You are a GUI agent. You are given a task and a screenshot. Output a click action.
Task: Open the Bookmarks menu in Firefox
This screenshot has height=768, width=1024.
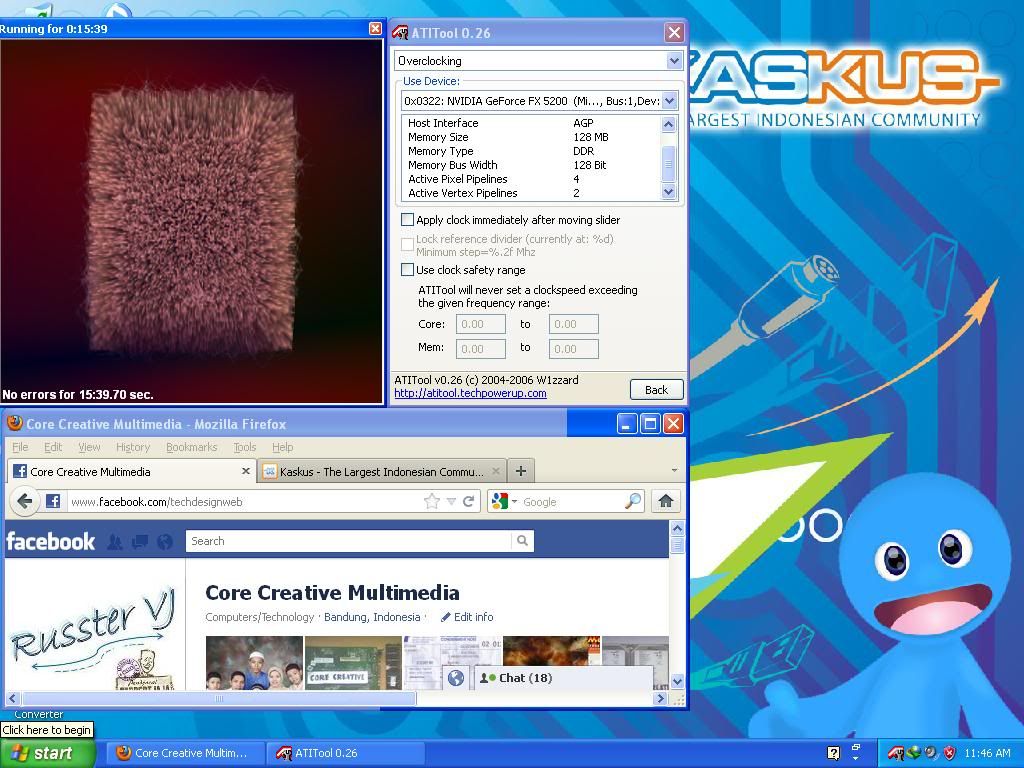tap(191, 447)
